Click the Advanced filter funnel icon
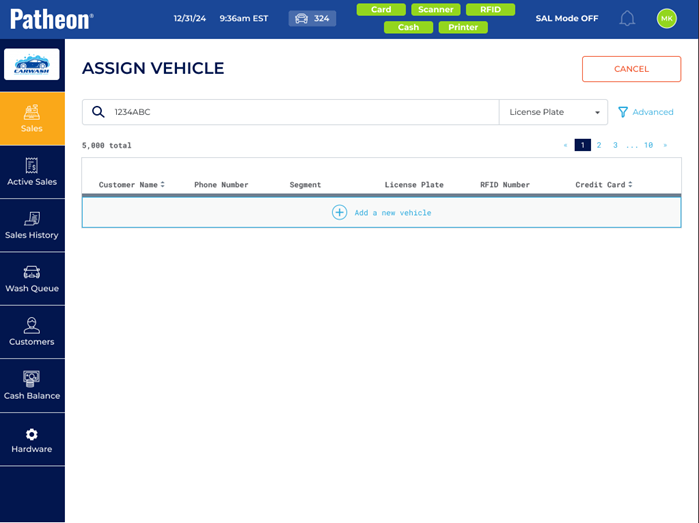 click(623, 112)
